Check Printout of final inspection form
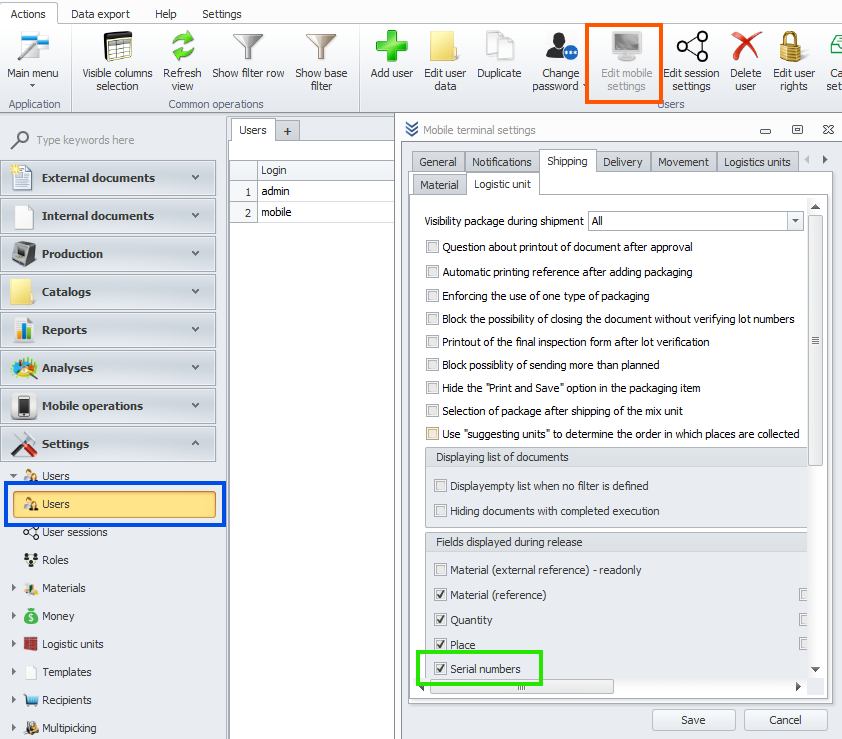 click(x=432, y=342)
